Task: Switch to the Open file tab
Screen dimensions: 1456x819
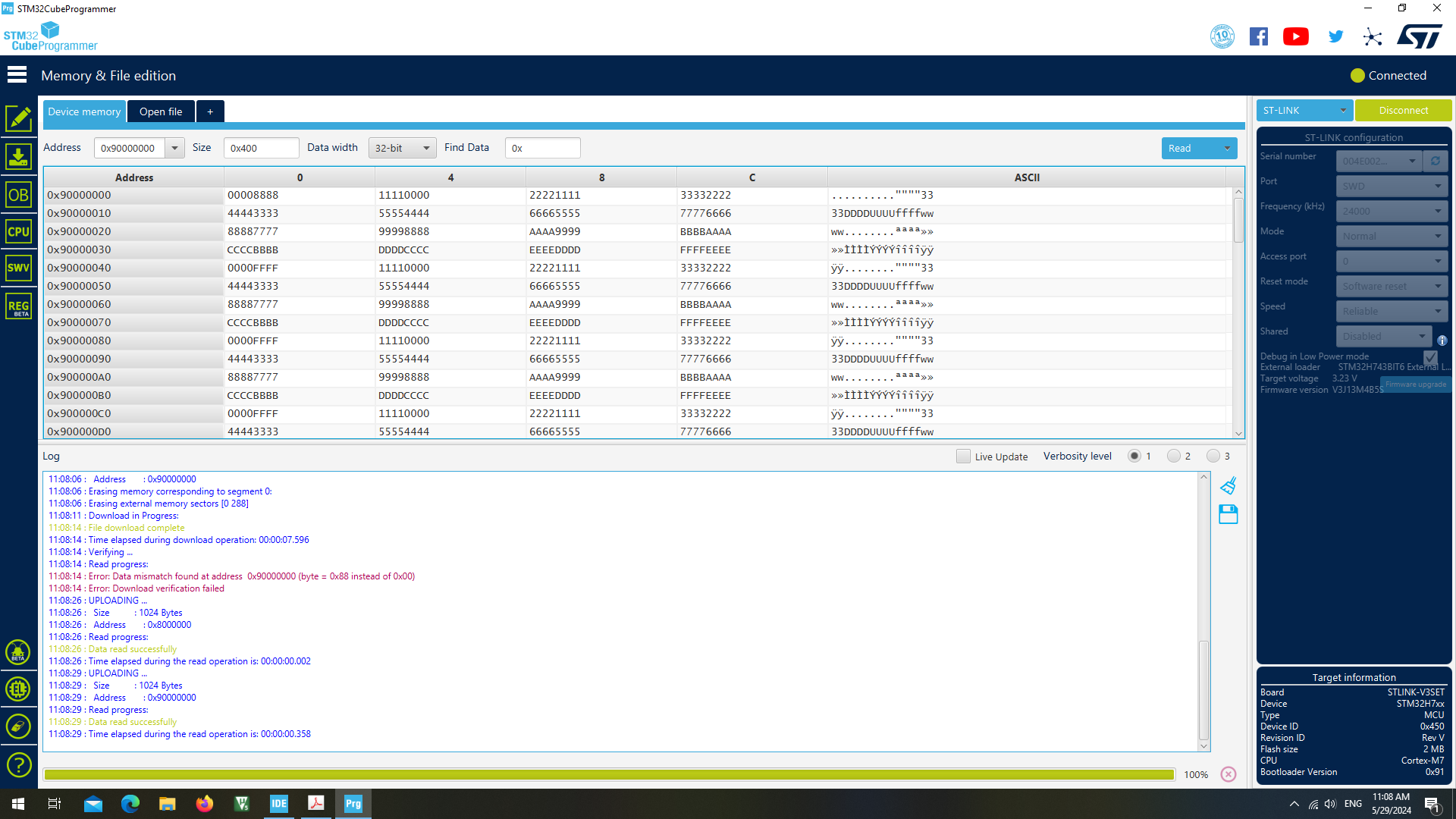Action: pos(161,111)
